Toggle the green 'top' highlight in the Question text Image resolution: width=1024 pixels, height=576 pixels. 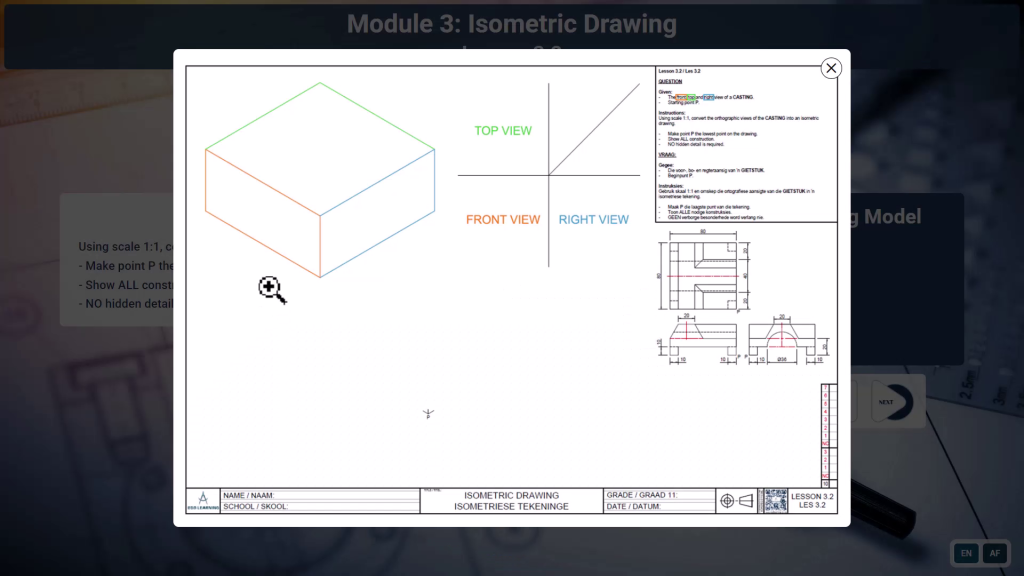pyautogui.click(x=692, y=97)
